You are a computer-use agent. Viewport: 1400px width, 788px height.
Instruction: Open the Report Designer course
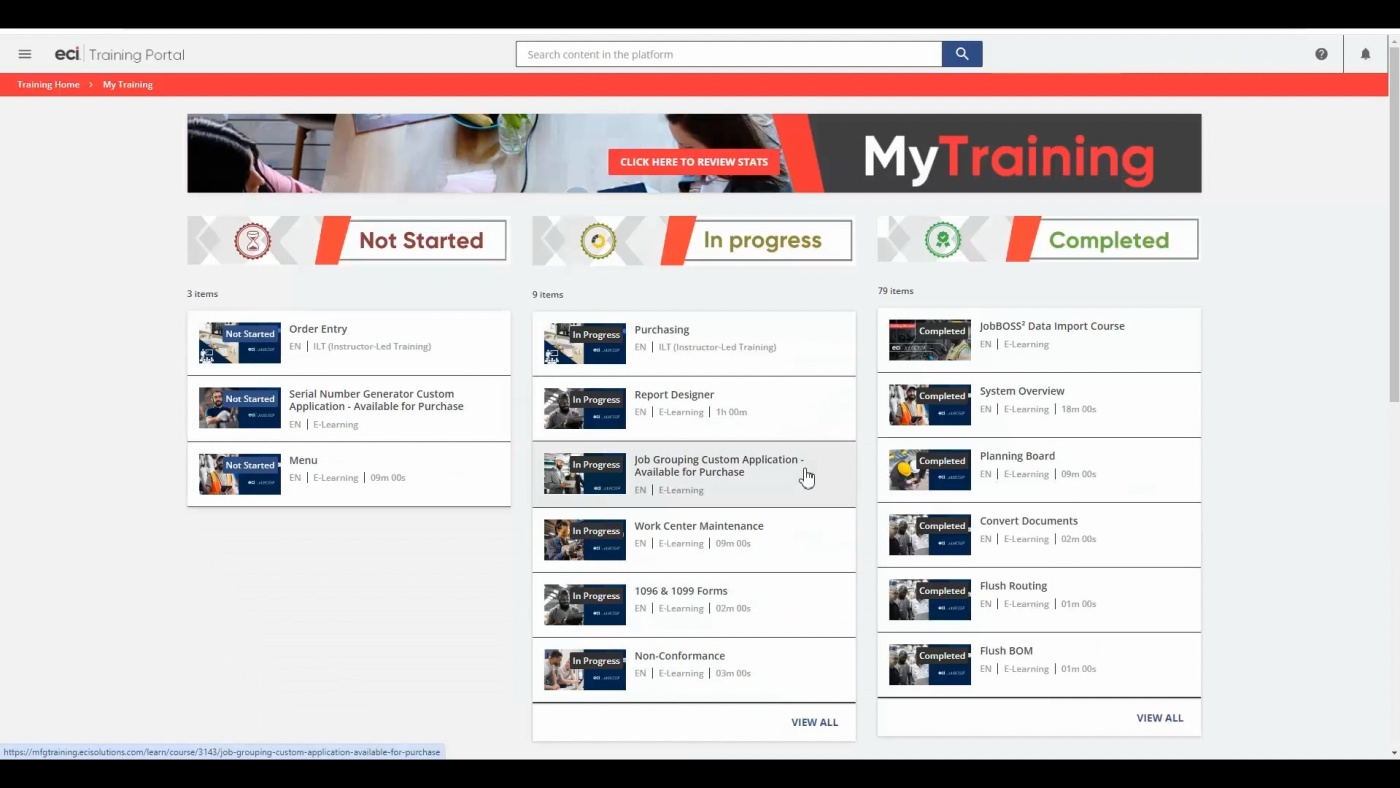694,409
